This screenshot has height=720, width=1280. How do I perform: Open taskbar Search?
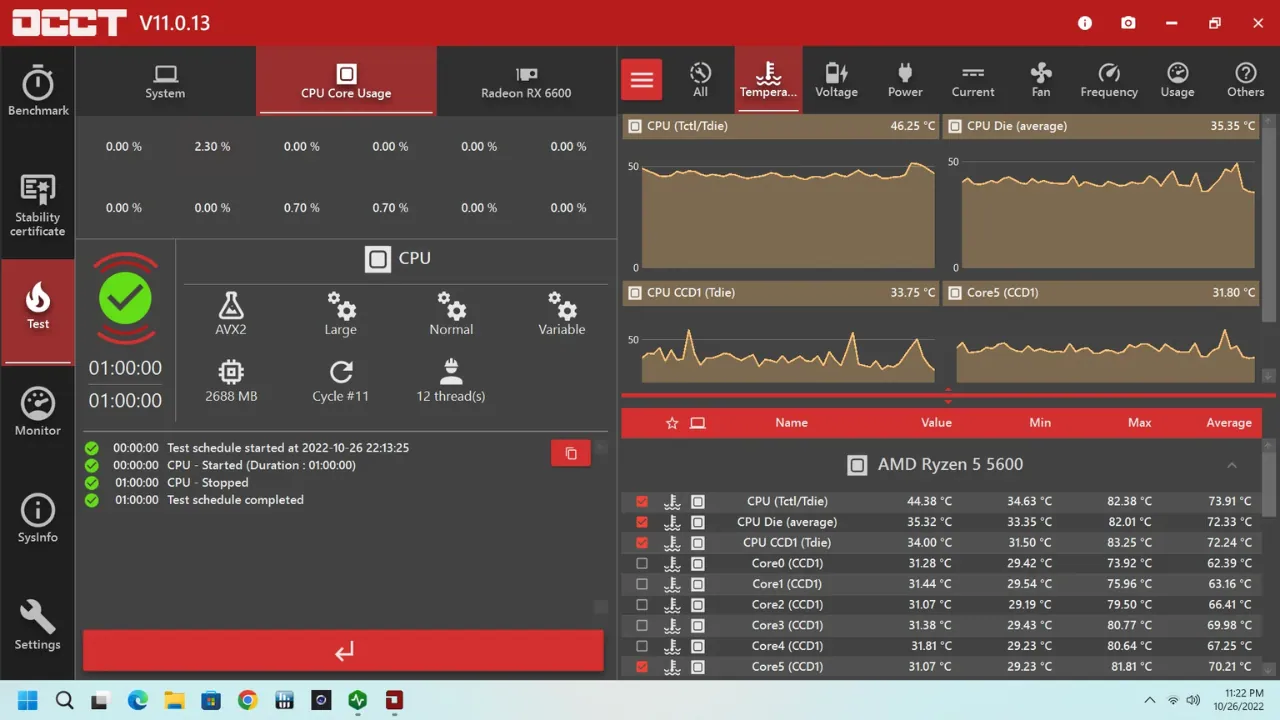[65, 700]
